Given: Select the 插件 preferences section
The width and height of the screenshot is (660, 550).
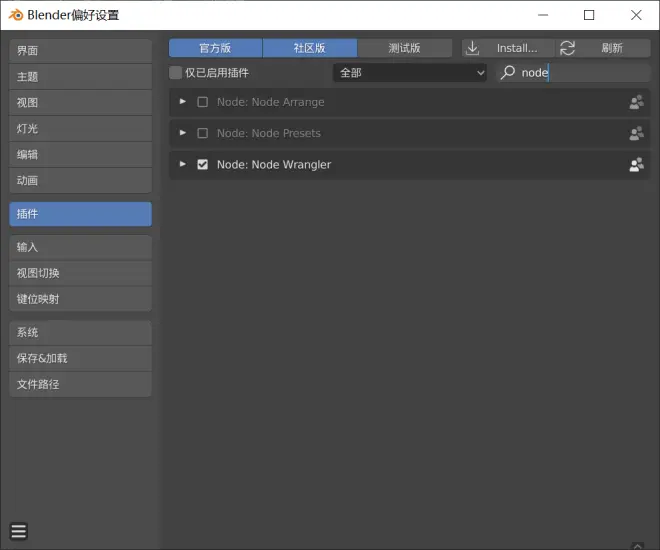Looking at the screenshot, I should pyautogui.click(x=80, y=214).
